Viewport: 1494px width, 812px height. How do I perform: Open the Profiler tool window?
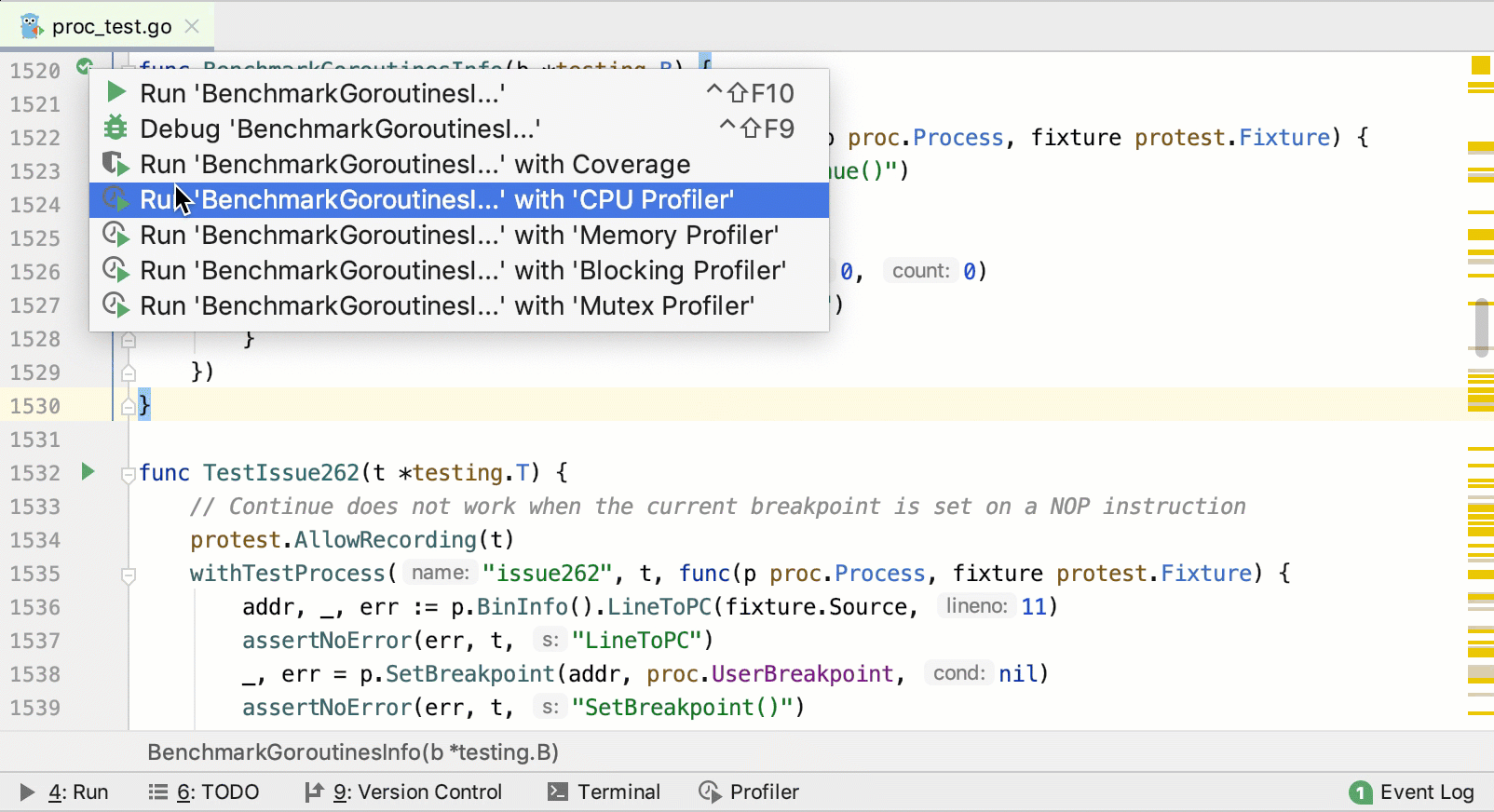749,792
